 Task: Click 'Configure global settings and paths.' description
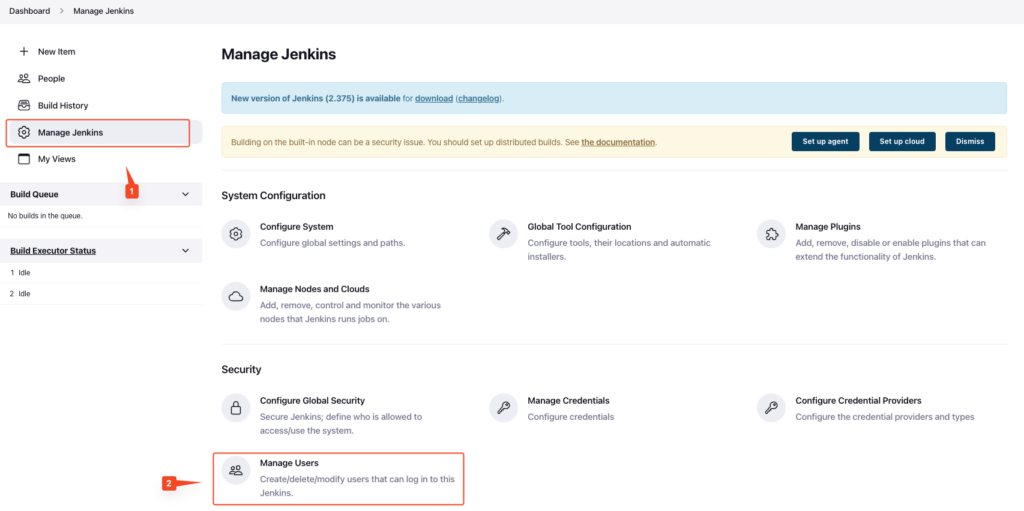coord(332,243)
